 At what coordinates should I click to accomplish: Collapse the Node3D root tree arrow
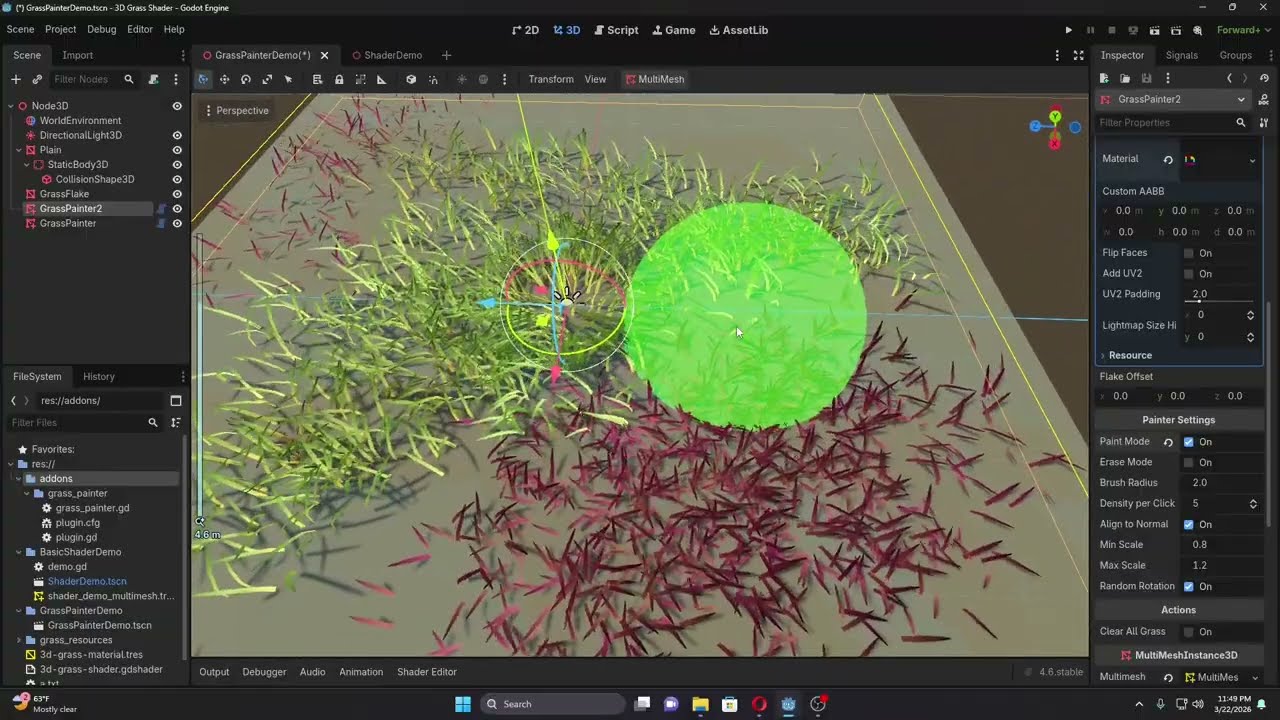click(x=11, y=106)
